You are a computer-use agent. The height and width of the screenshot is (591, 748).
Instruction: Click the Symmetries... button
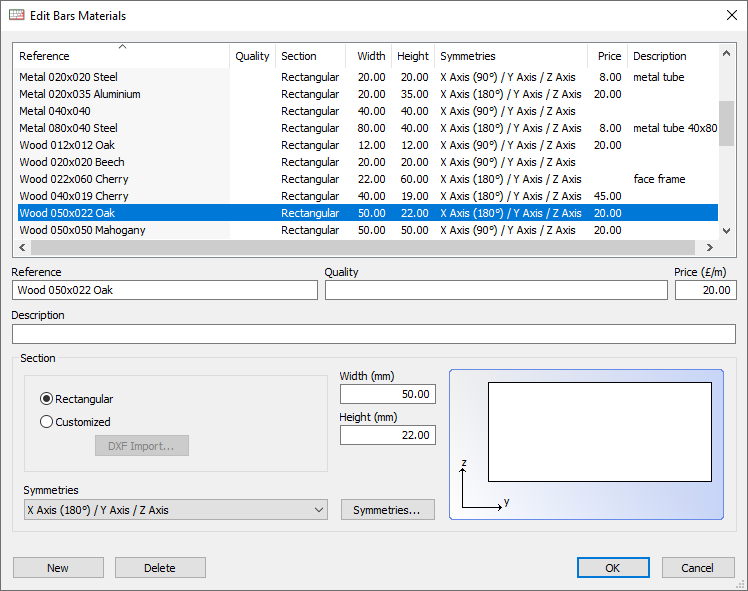tap(387, 510)
